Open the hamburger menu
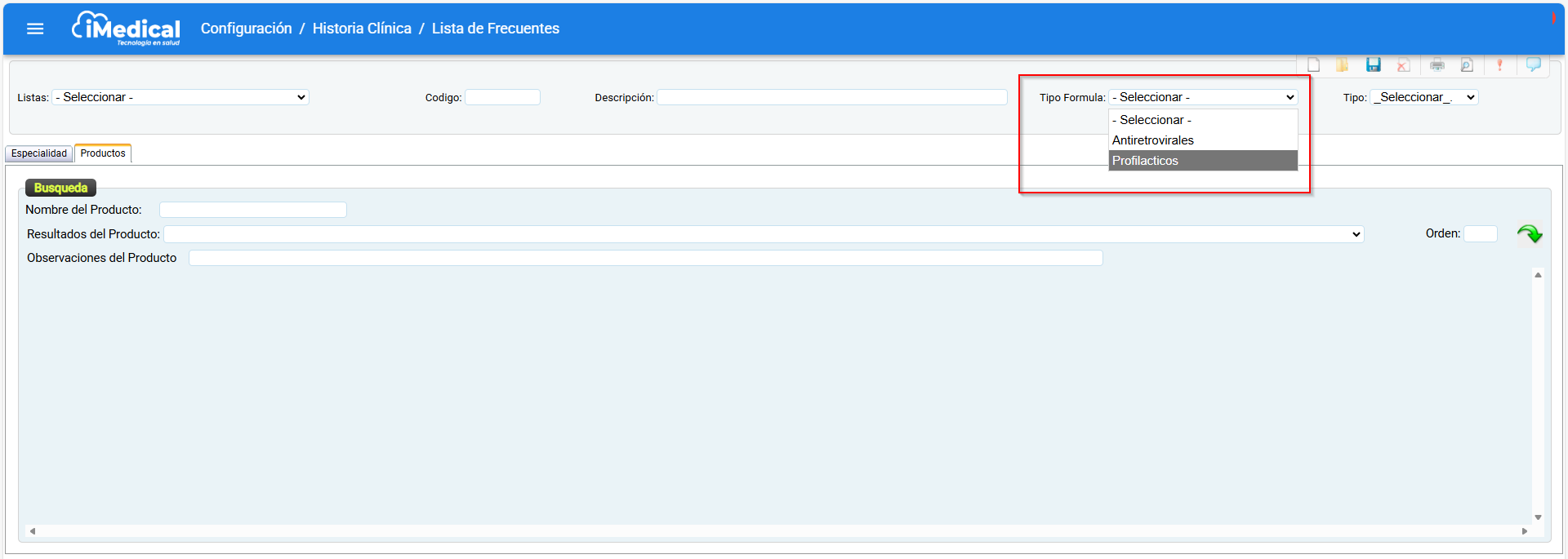Viewport: 1568px width, 559px height. (x=35, y=29)
